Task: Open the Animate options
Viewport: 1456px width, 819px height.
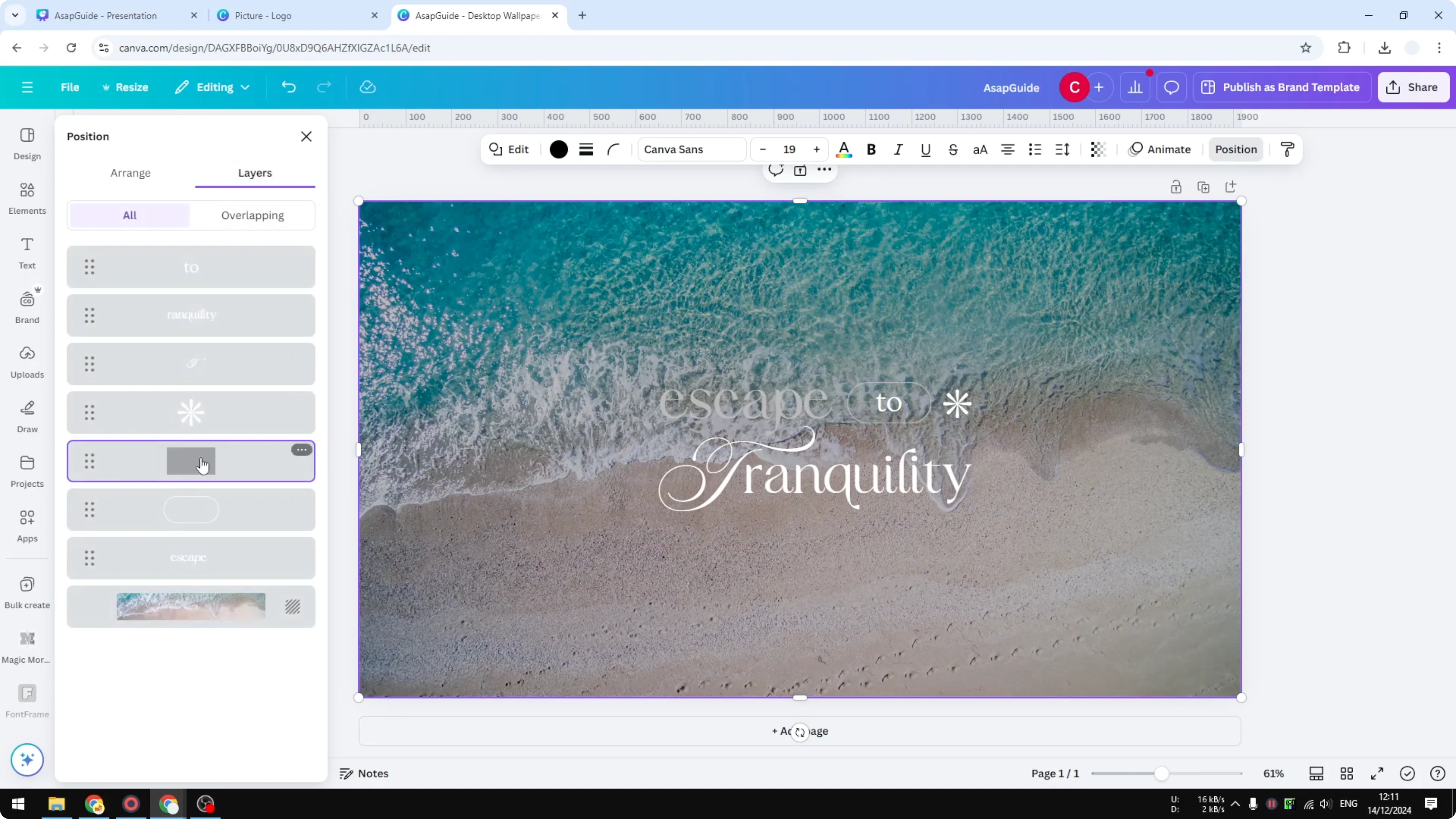Action: pyautogui.click(x=1159, y=149)
